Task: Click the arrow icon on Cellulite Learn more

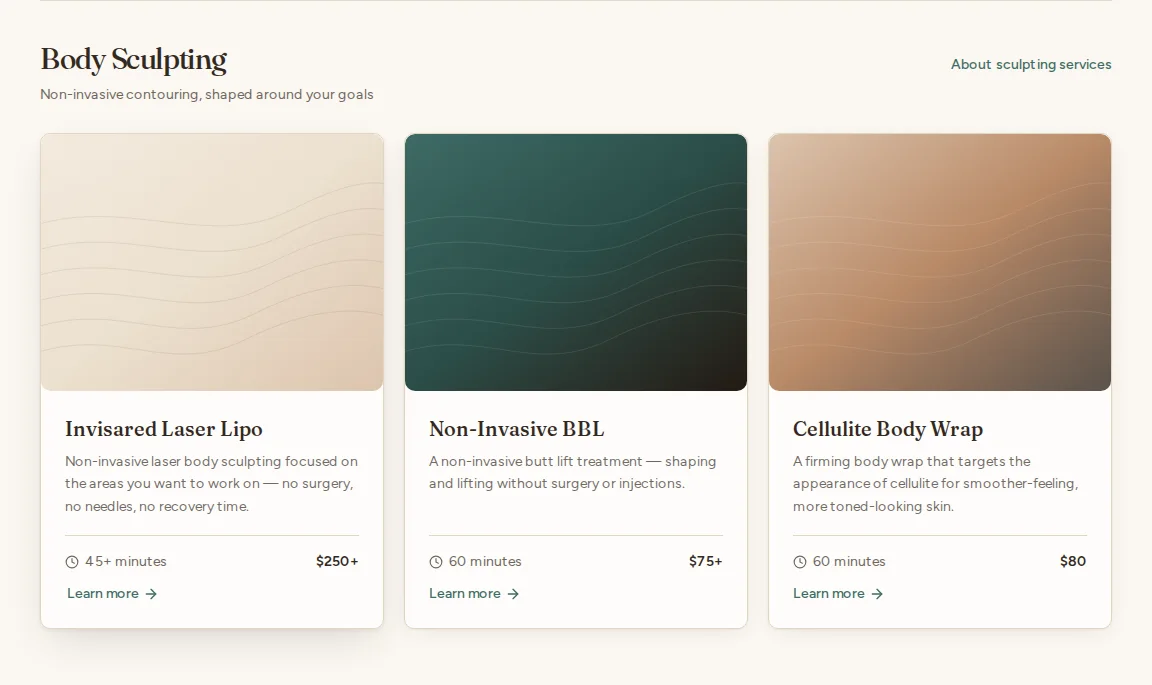Action: pos(876,594)
